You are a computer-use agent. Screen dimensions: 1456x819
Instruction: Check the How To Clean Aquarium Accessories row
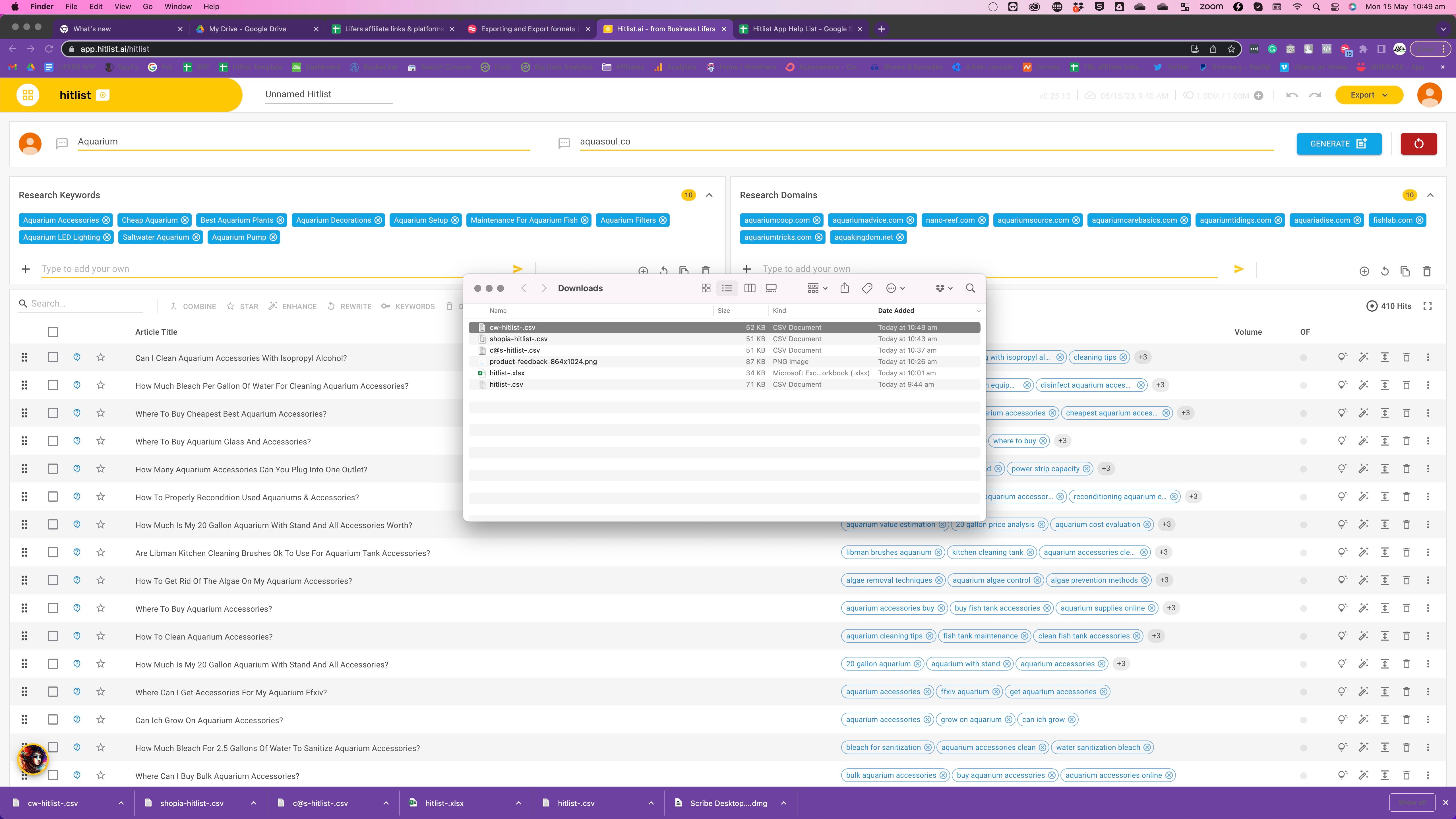click(x=53, y=636)
